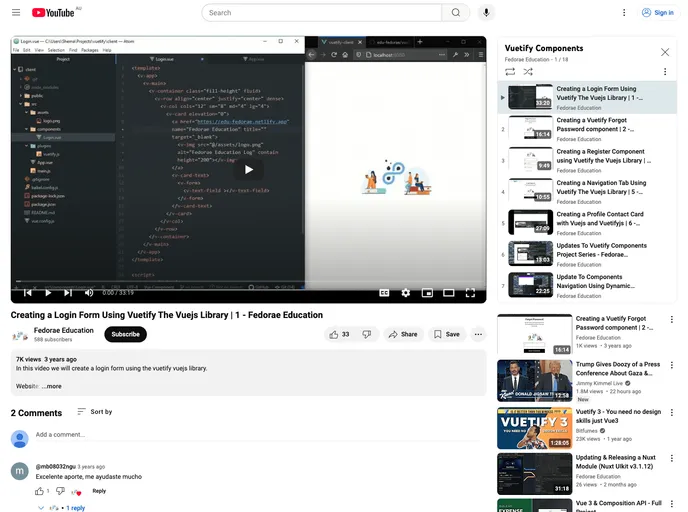The width and height of the screenshot is (688, 512).
Task: Expand the description with ...more
Action: [x=52, y=386]
